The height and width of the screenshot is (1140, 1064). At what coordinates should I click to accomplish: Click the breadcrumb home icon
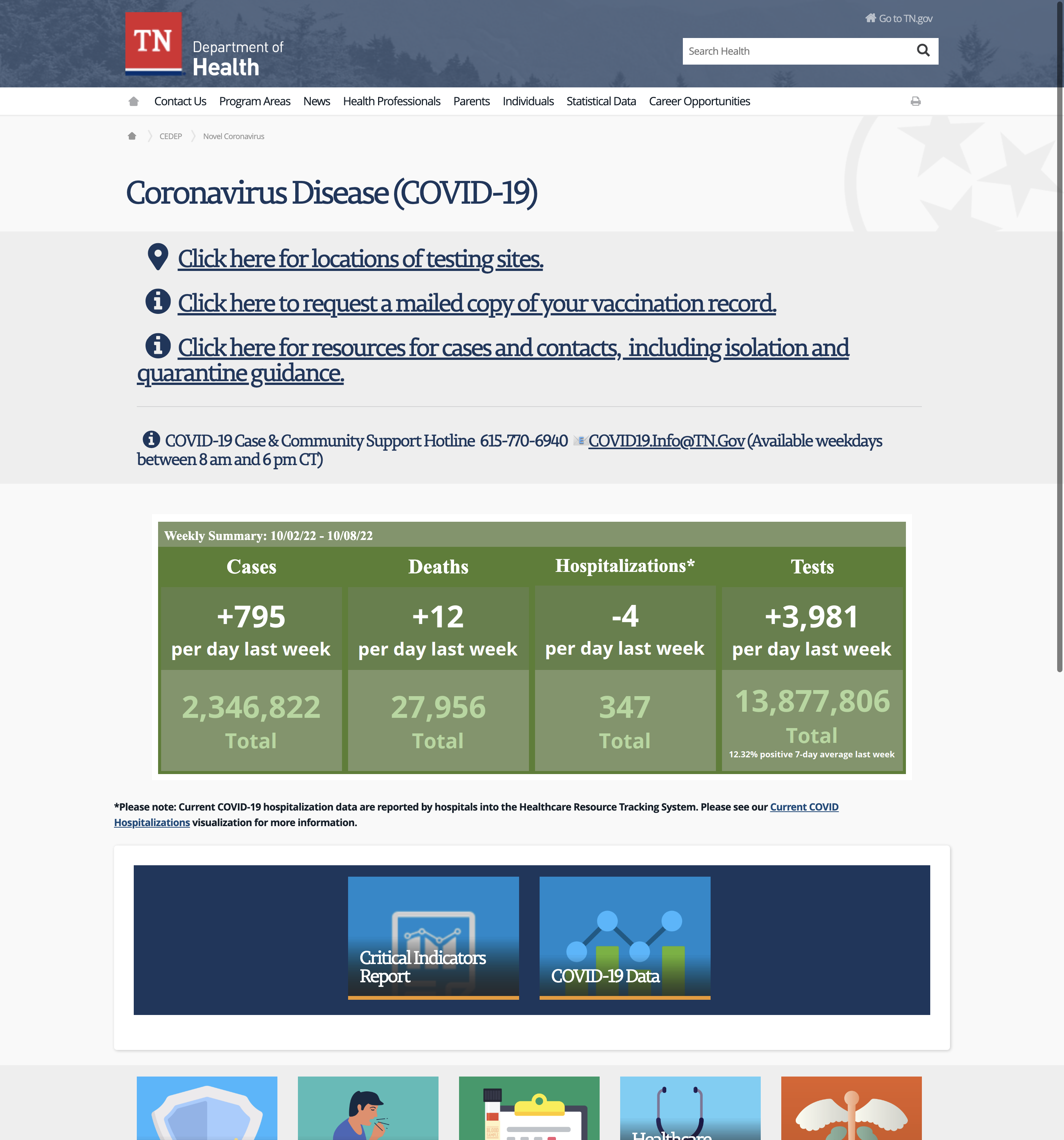[132, 136]
